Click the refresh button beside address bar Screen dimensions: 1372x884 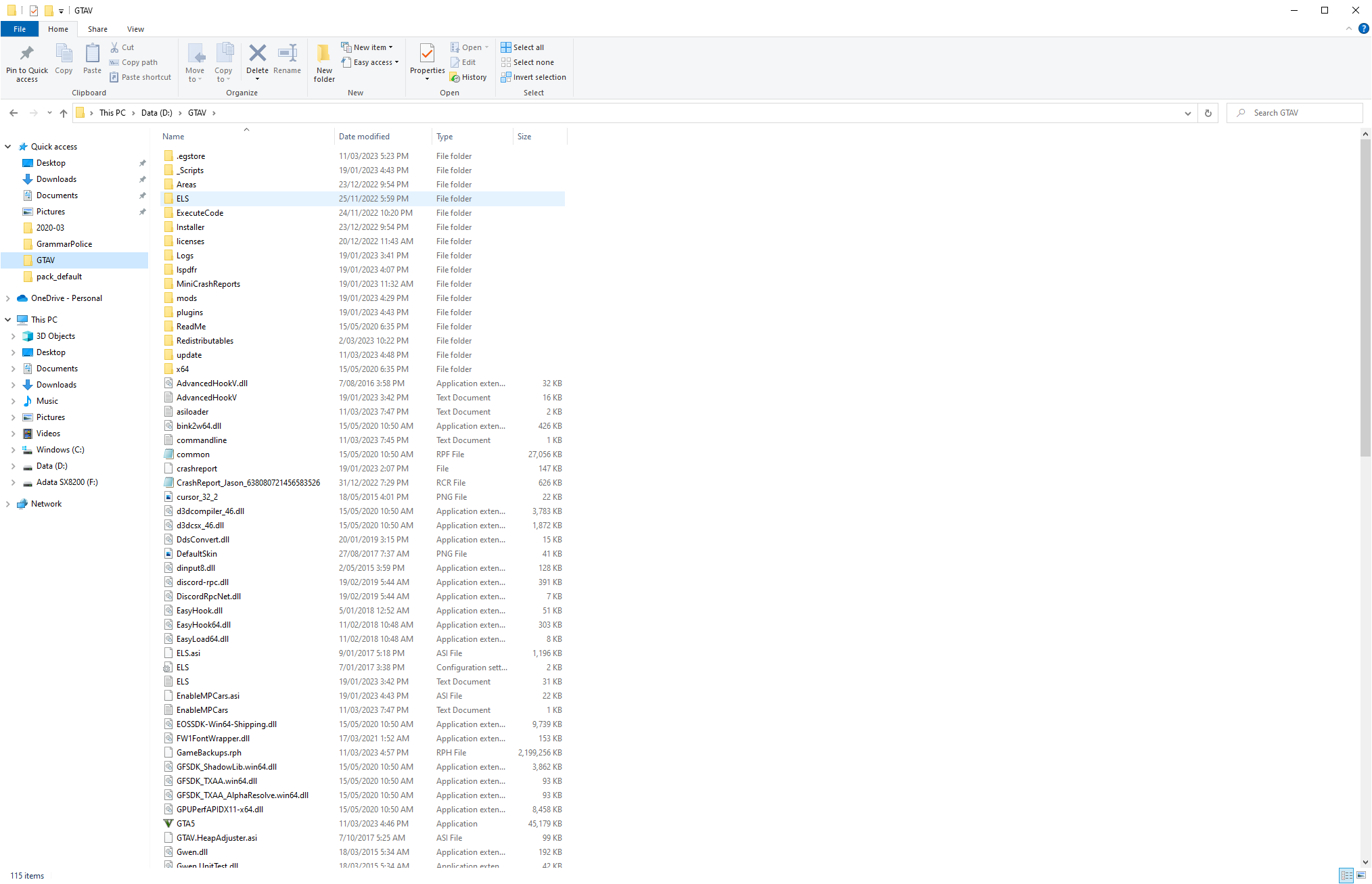(x=1208, y=113)
